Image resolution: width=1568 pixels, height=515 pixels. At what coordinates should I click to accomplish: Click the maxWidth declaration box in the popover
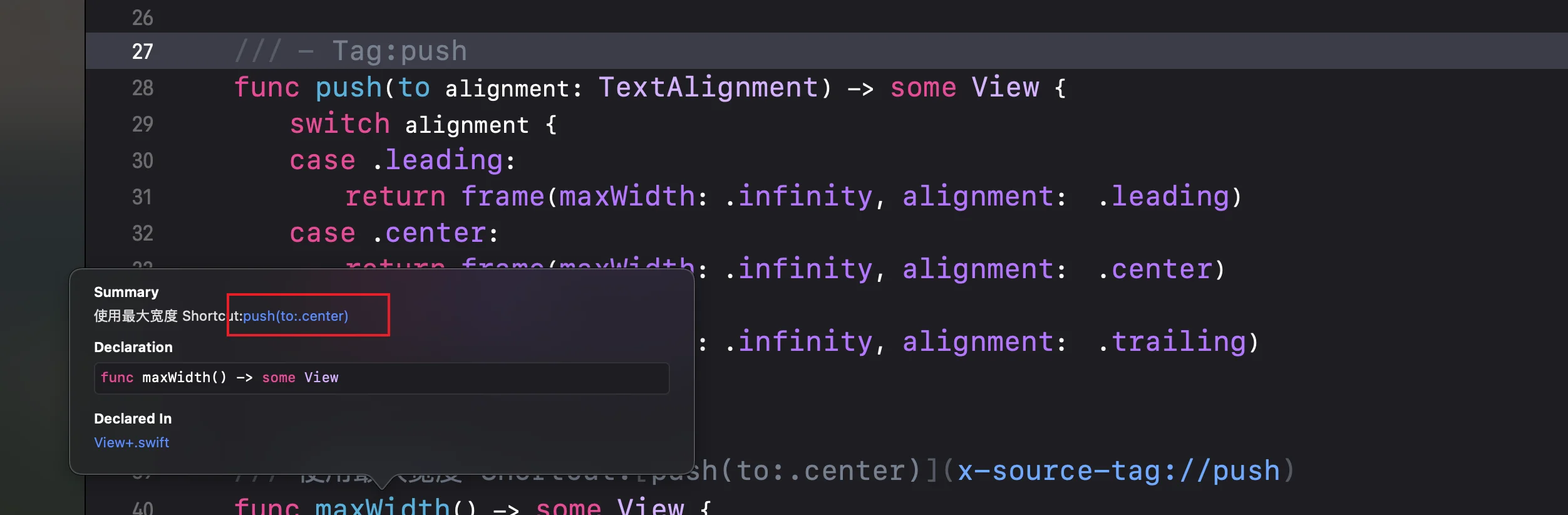381,378
